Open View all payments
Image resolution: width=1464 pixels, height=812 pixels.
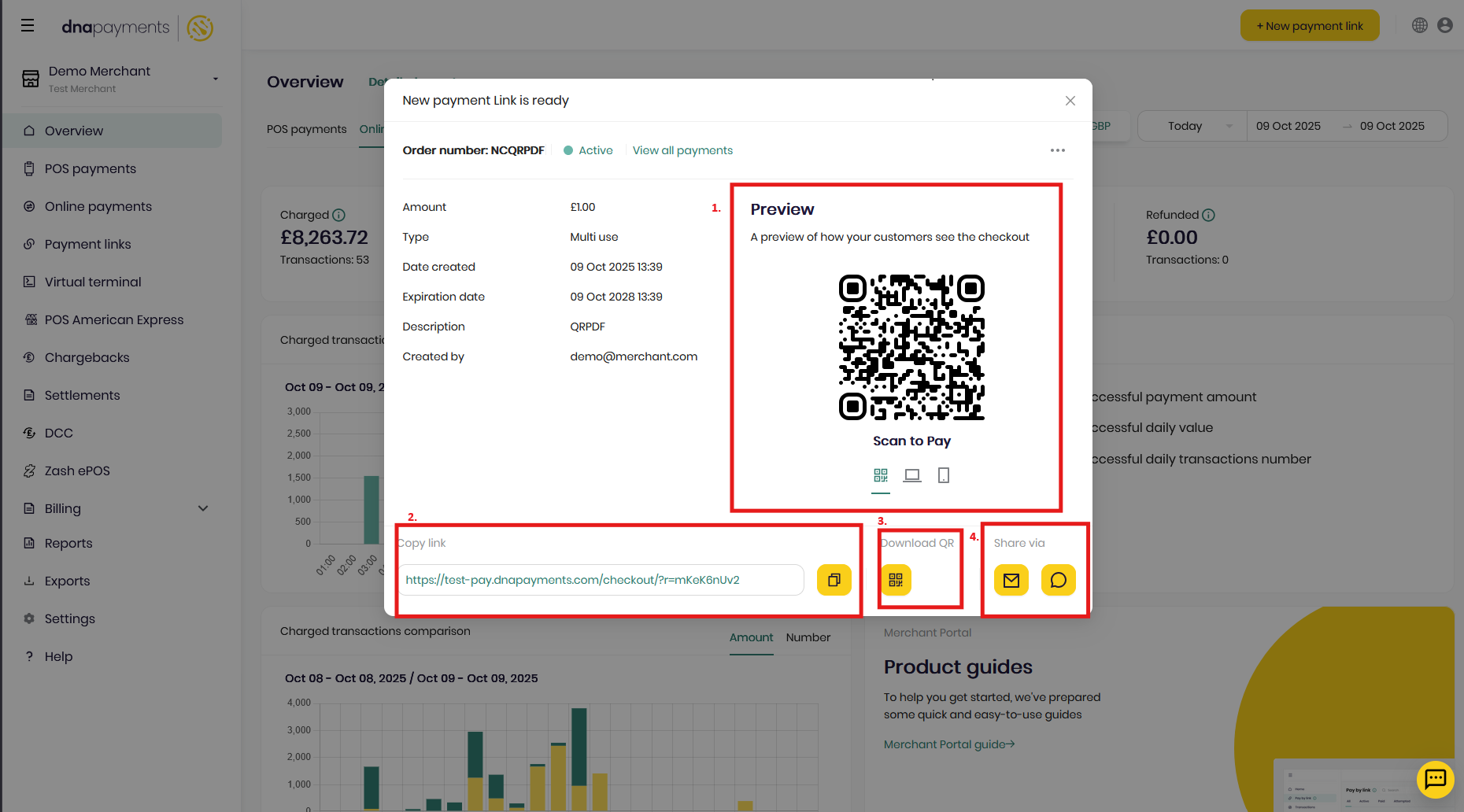coord(682,149)
